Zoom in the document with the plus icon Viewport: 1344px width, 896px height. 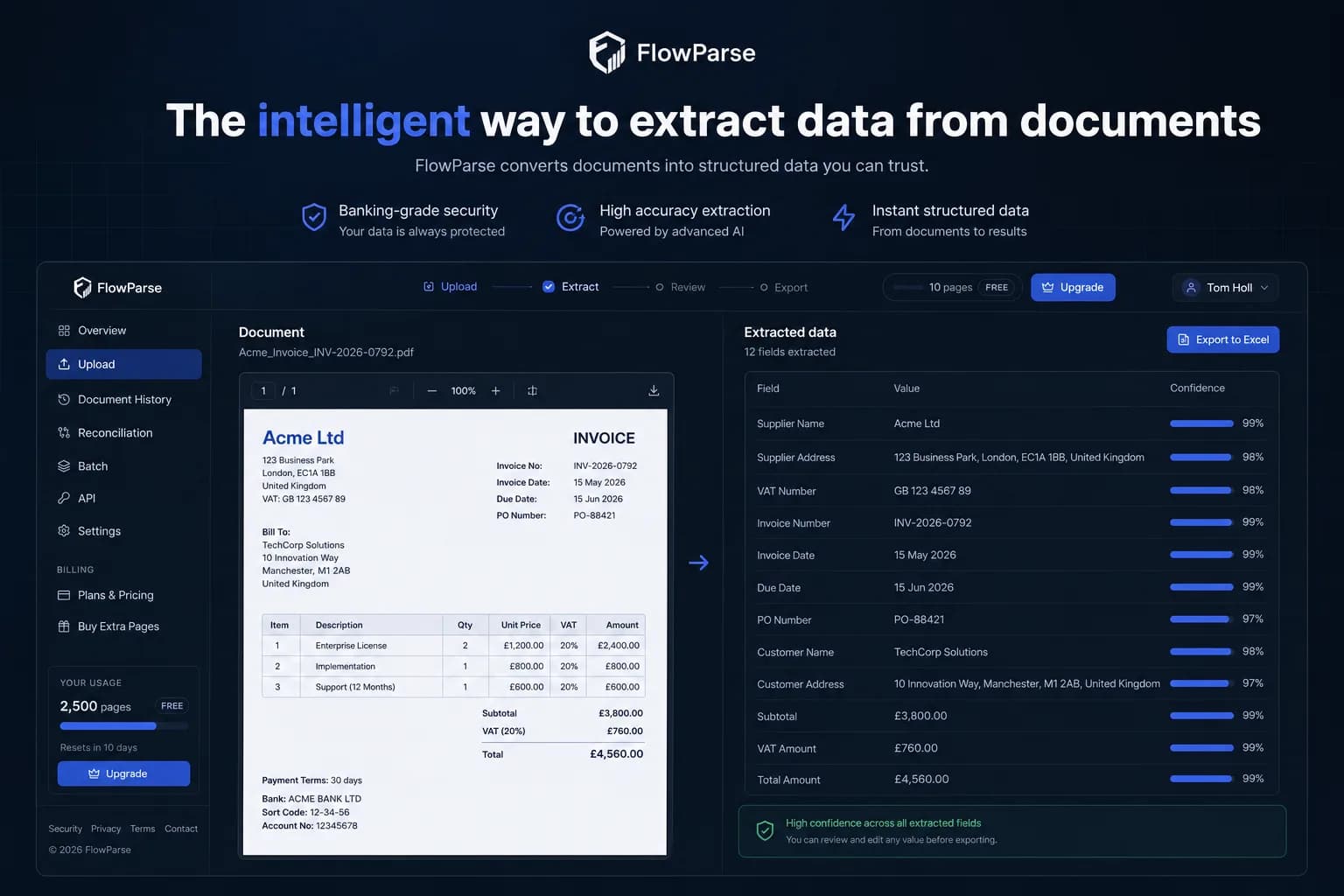[x=495, y=391]
